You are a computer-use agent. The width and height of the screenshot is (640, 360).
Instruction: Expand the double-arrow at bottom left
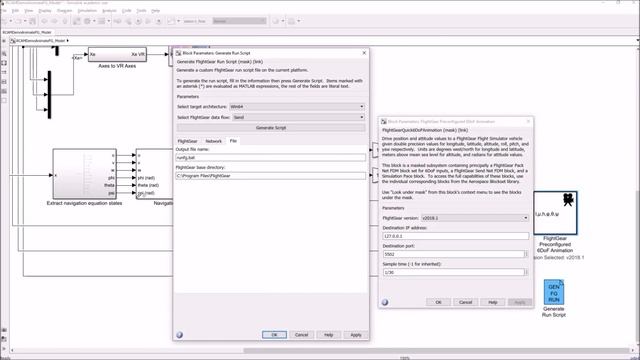[4, 349]
